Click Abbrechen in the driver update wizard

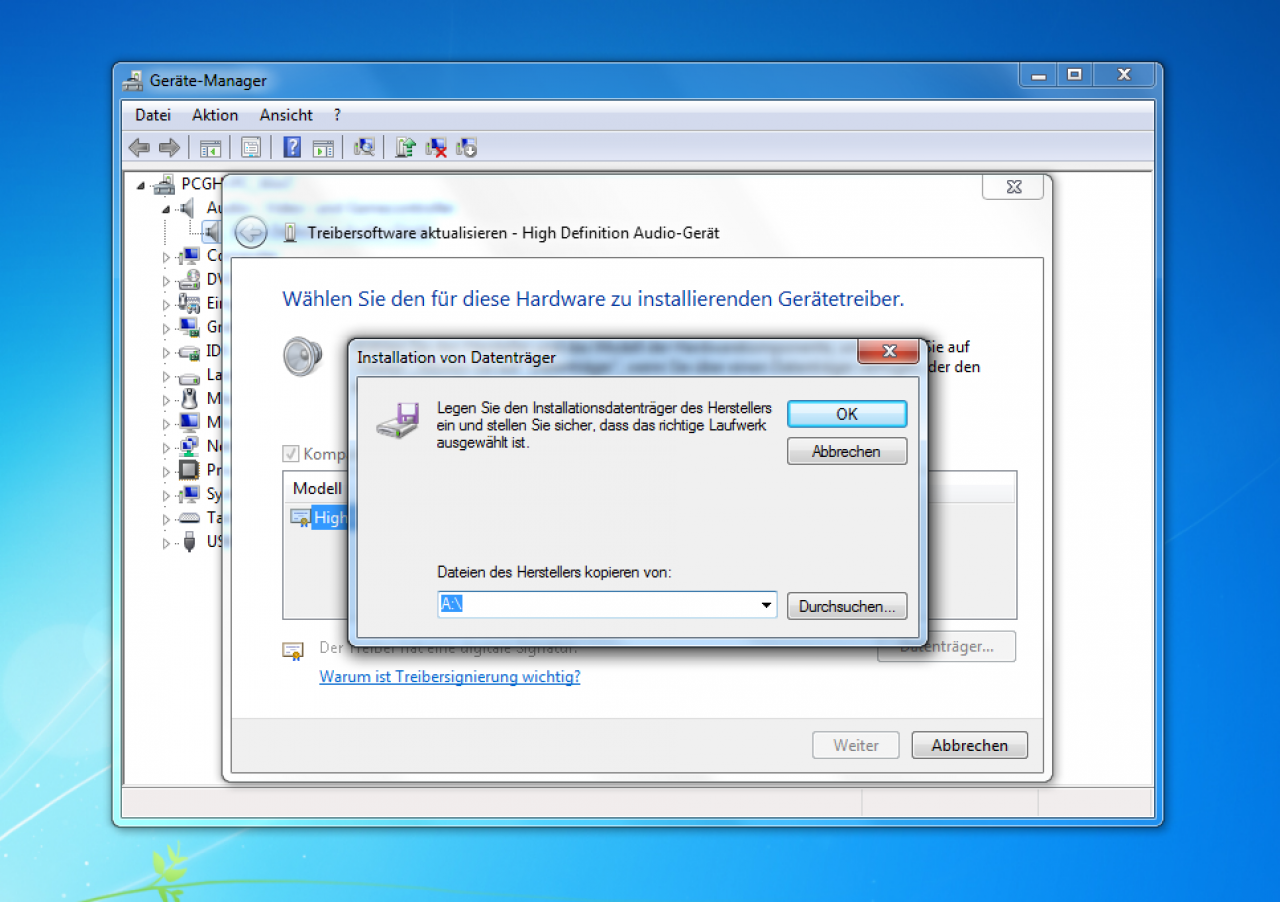969,745
